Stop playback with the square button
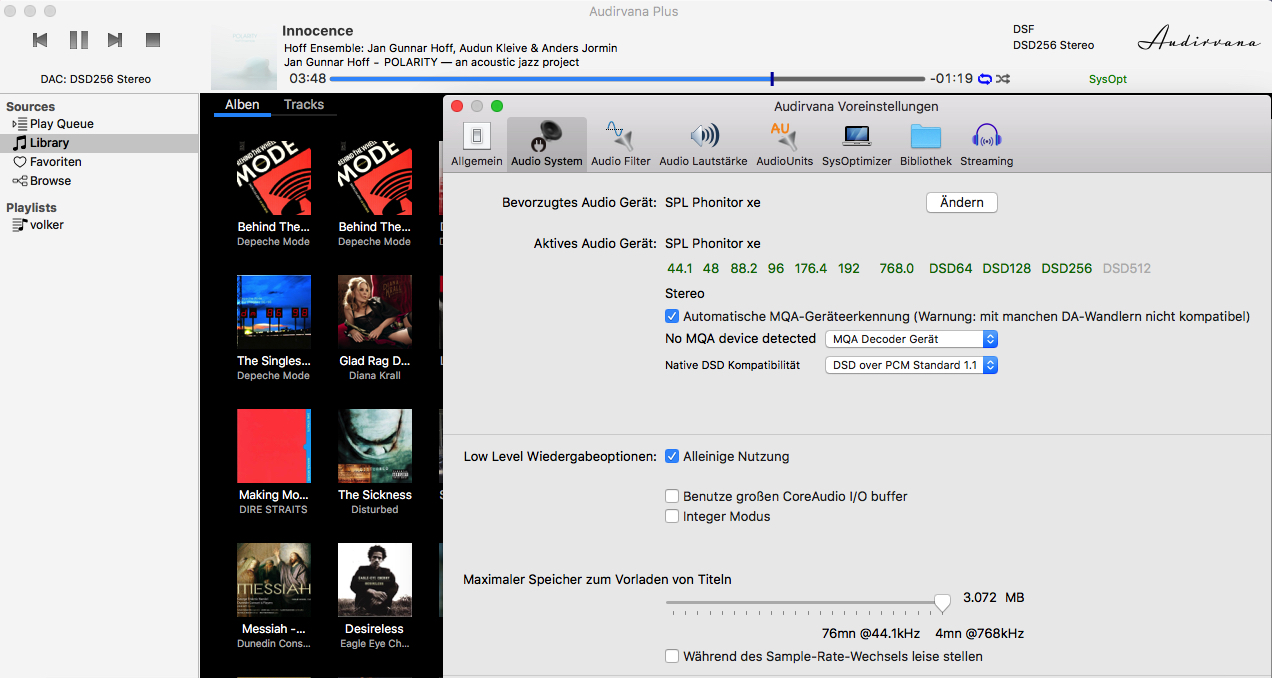 pyautogui.click(x=153, y=40)
